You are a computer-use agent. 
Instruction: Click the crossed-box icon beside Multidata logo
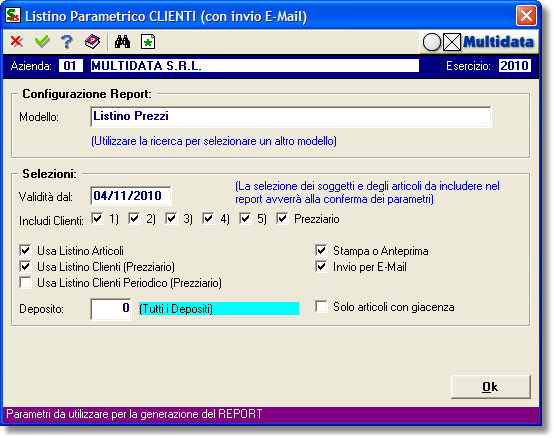[x=452, y=42]
